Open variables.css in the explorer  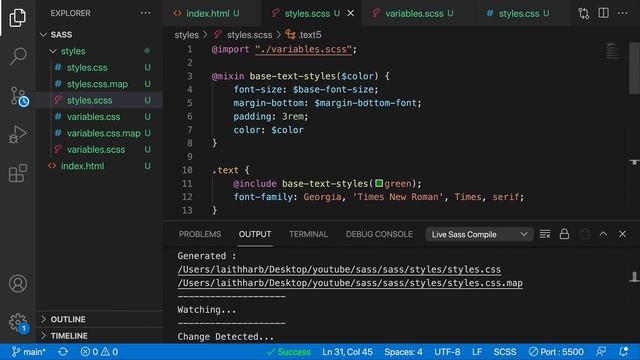pyautogui.click(x=99, y=117)
